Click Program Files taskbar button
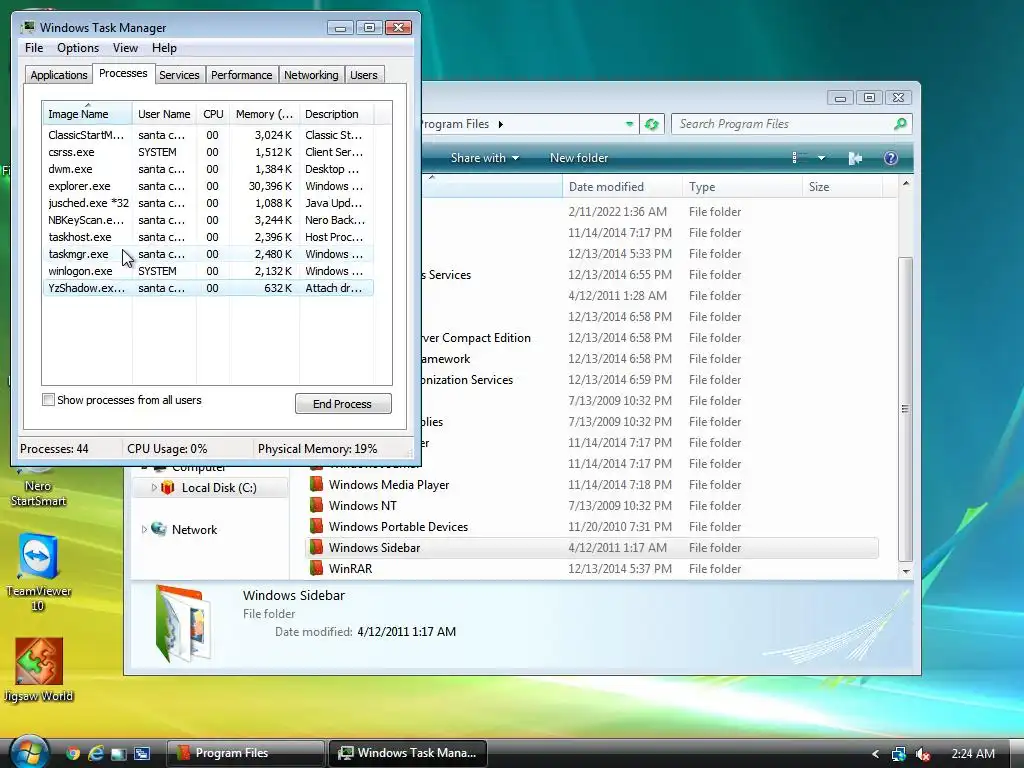 (246, 753)
